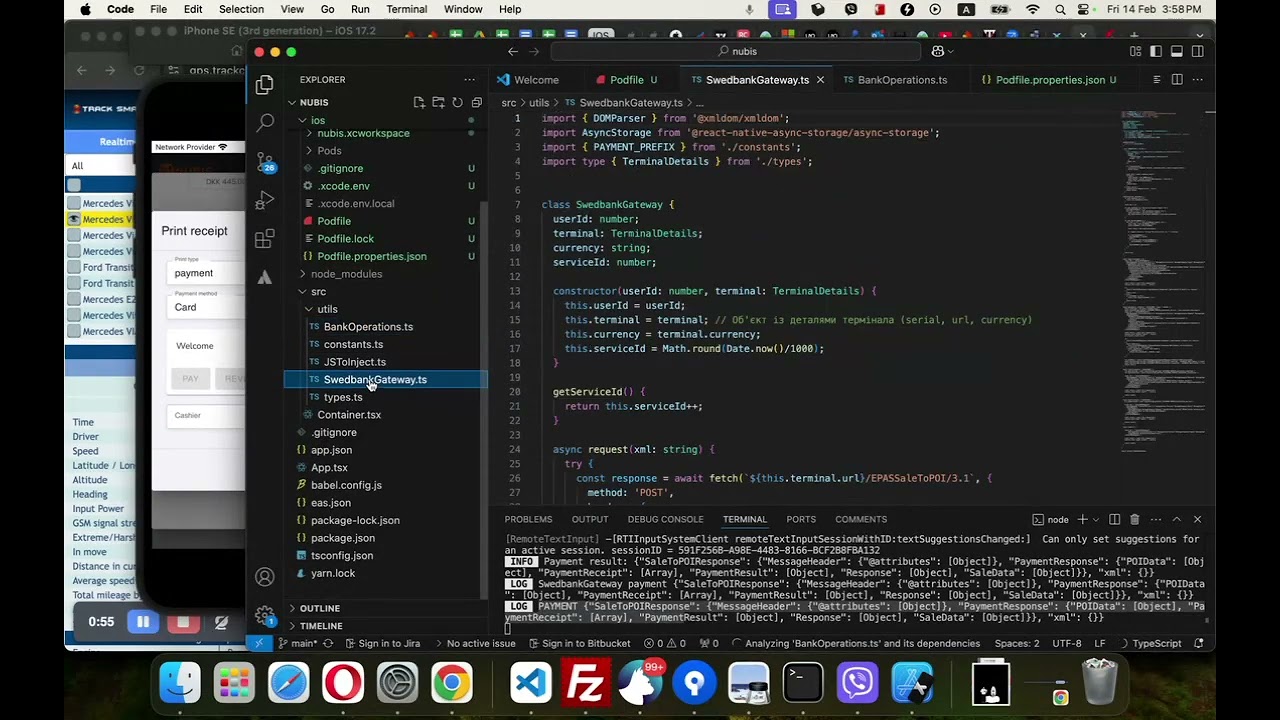Expand the OUTLINE section
The height and width of the screenshot is (720, 1280).
click(x=292, y=609)
